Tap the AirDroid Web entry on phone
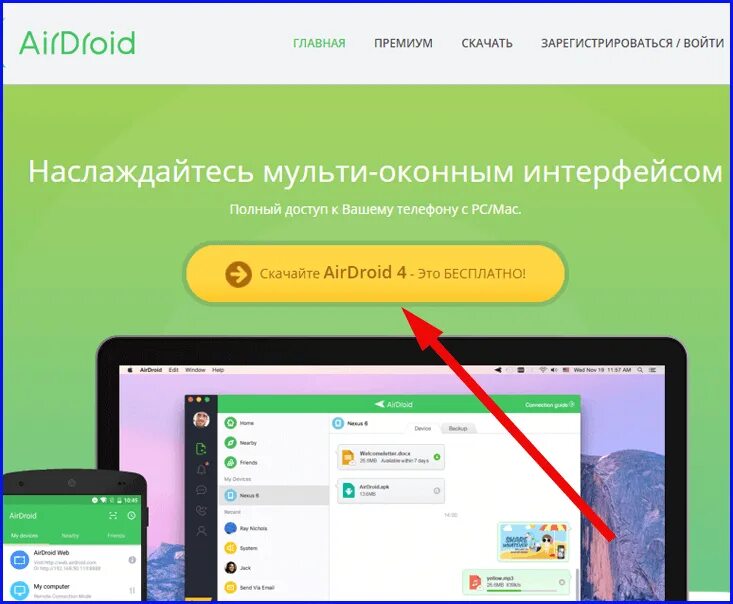The image size is (733, 604). pos(72,560)
